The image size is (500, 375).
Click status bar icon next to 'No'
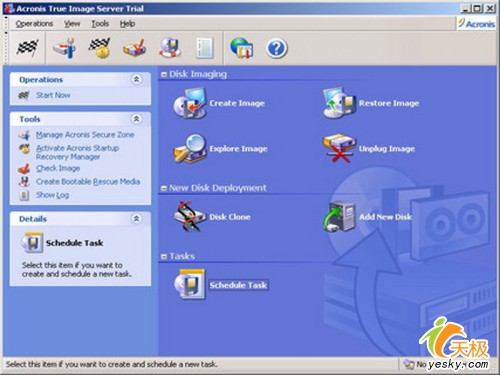click(408, 364)
